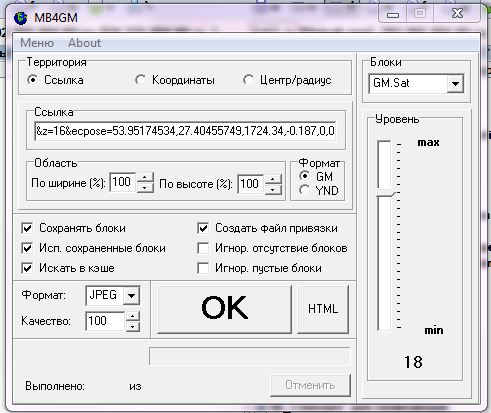
Task: Toggle the Сохранять блоки checkbox
Action: click(x=27, y=228)
